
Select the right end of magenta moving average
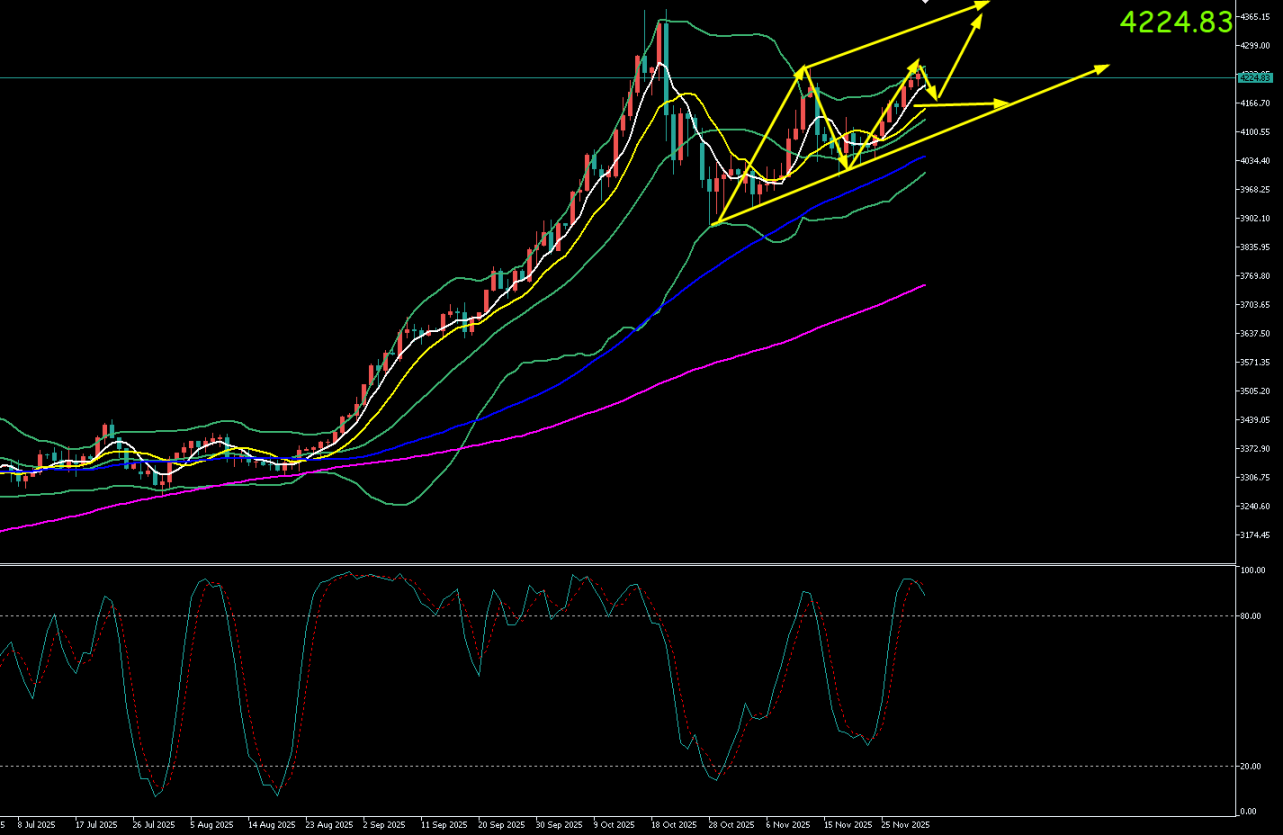(923, 285)
